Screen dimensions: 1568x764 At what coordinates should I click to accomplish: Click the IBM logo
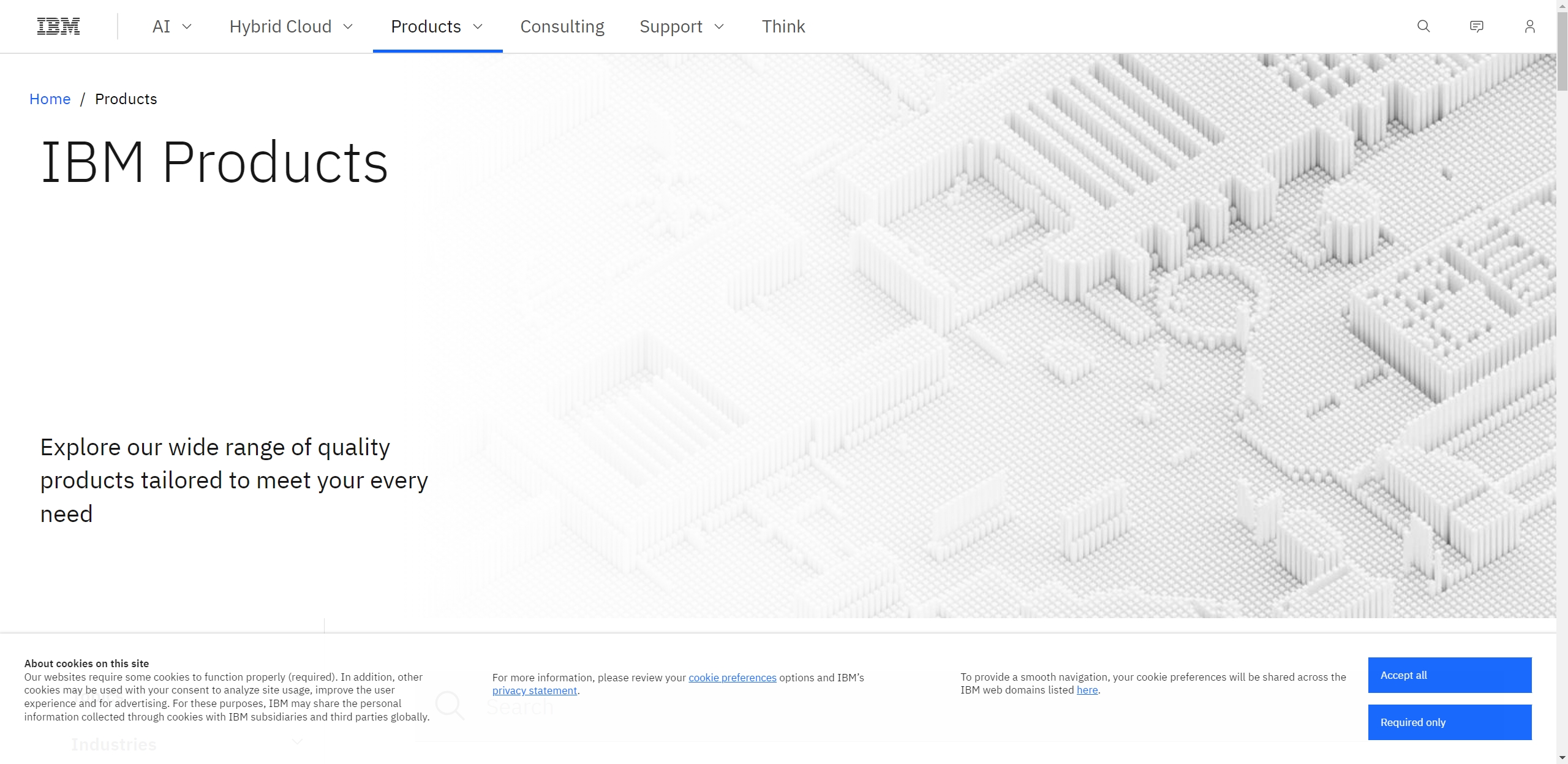click(x=58, y=26)
